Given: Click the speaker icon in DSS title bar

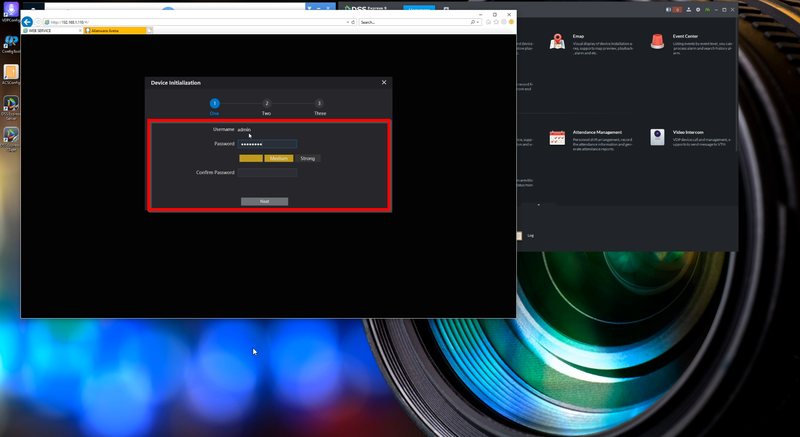Looking at the screenshot, I should 668,10.
